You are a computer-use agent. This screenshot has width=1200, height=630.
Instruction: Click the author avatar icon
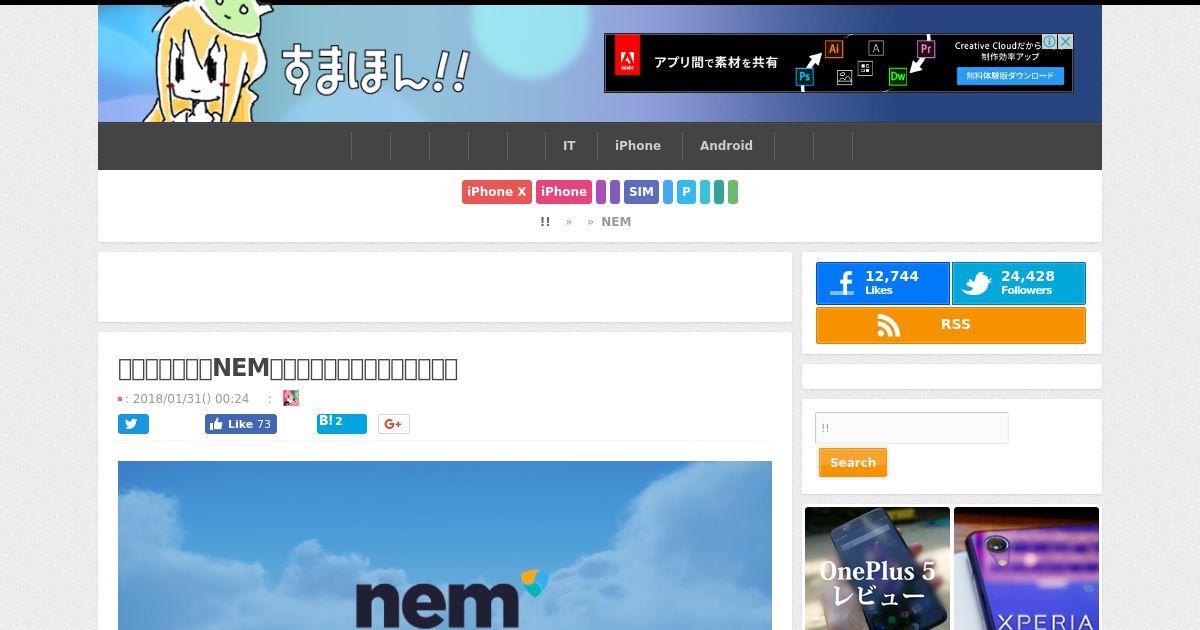click(291, 398)
